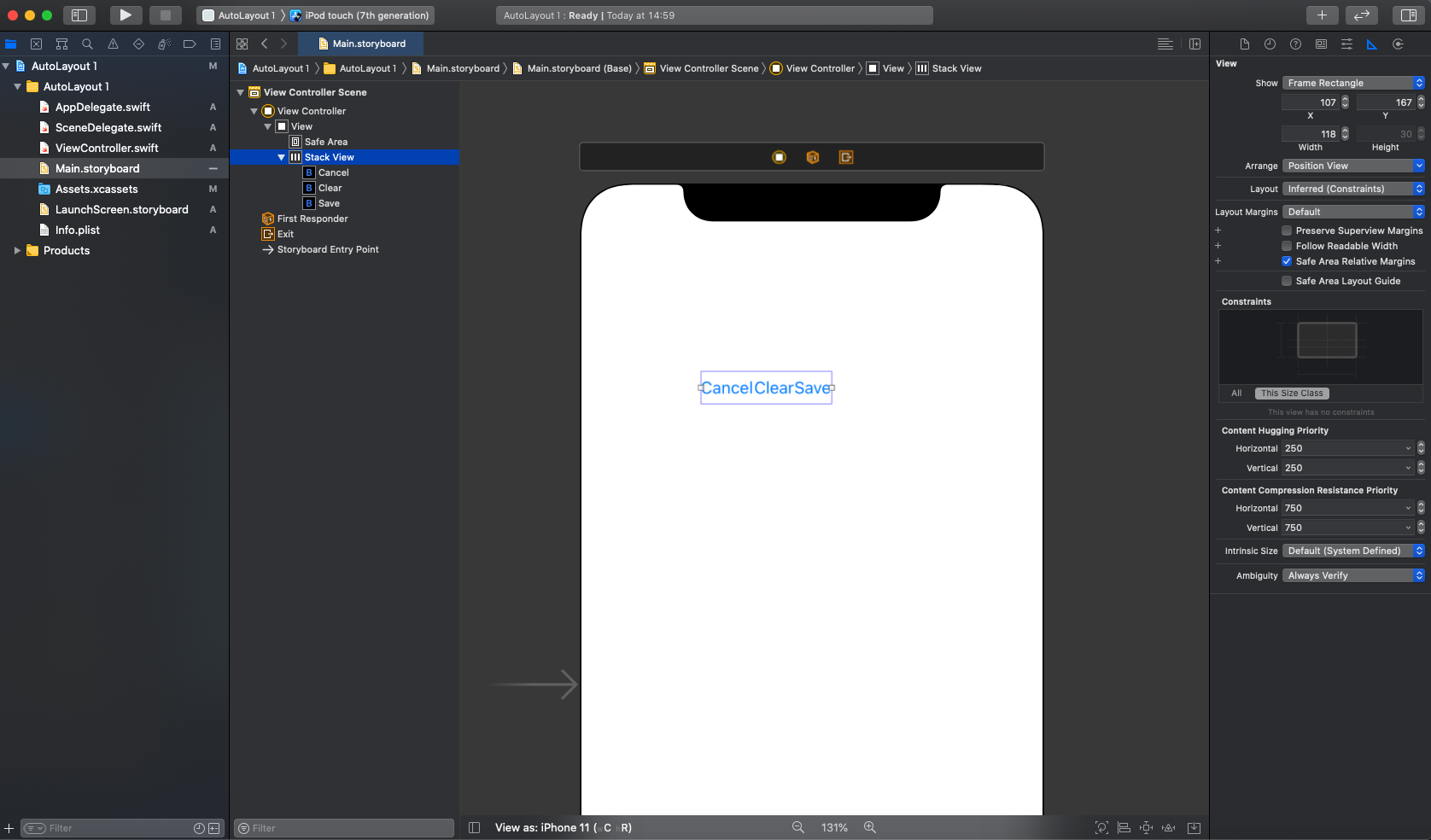
Task: Open the Debug navigator
Action: (164, 44)
